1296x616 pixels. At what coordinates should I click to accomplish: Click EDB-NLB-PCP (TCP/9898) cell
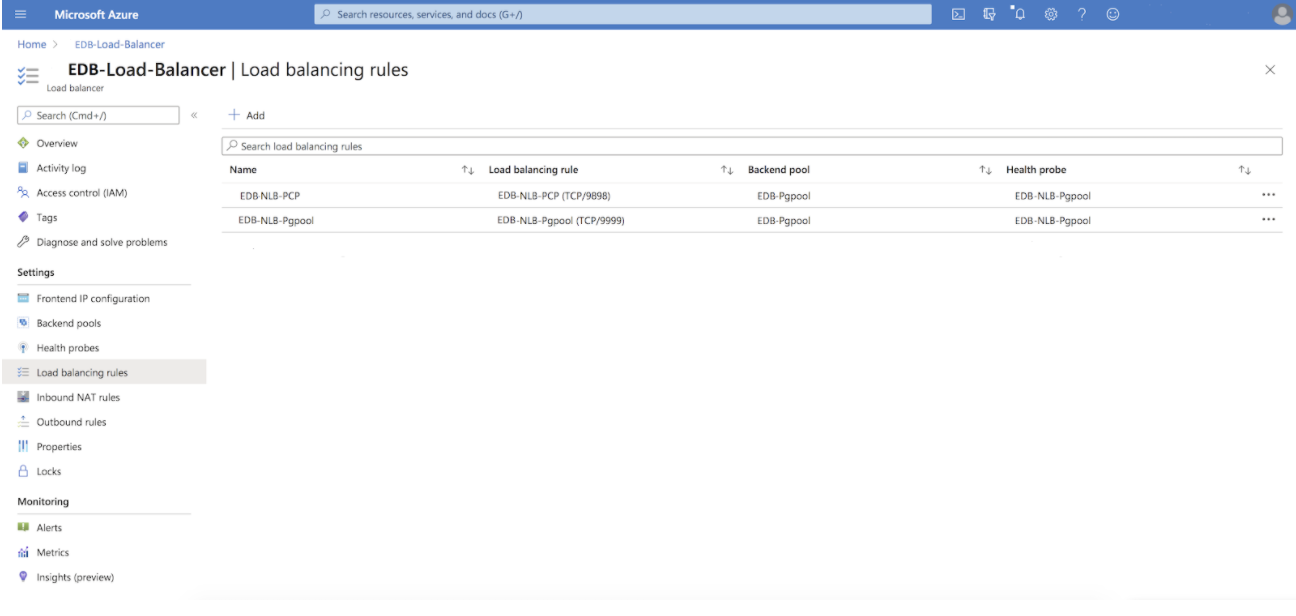coord(553,196)
